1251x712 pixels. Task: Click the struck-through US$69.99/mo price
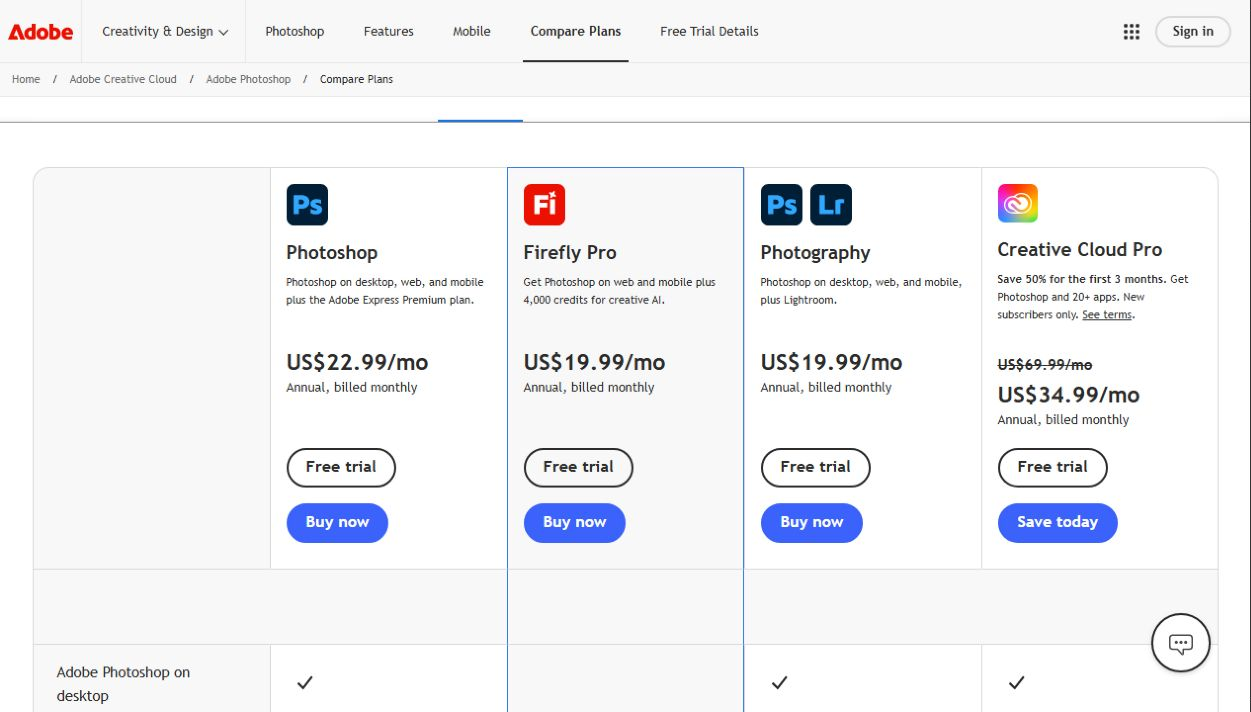(1045, 365)
